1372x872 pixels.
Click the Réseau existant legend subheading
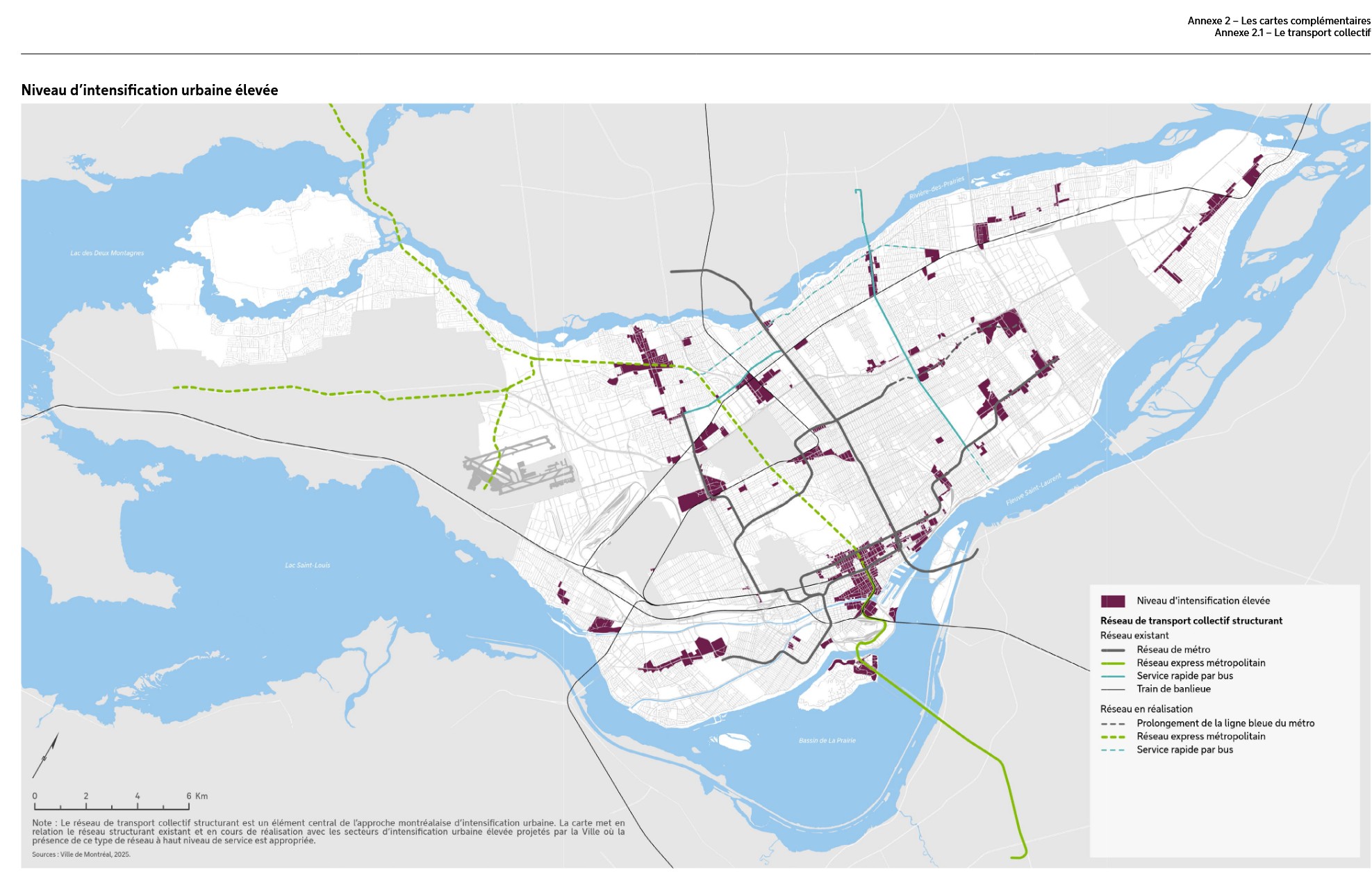(x=1134, y=636)
